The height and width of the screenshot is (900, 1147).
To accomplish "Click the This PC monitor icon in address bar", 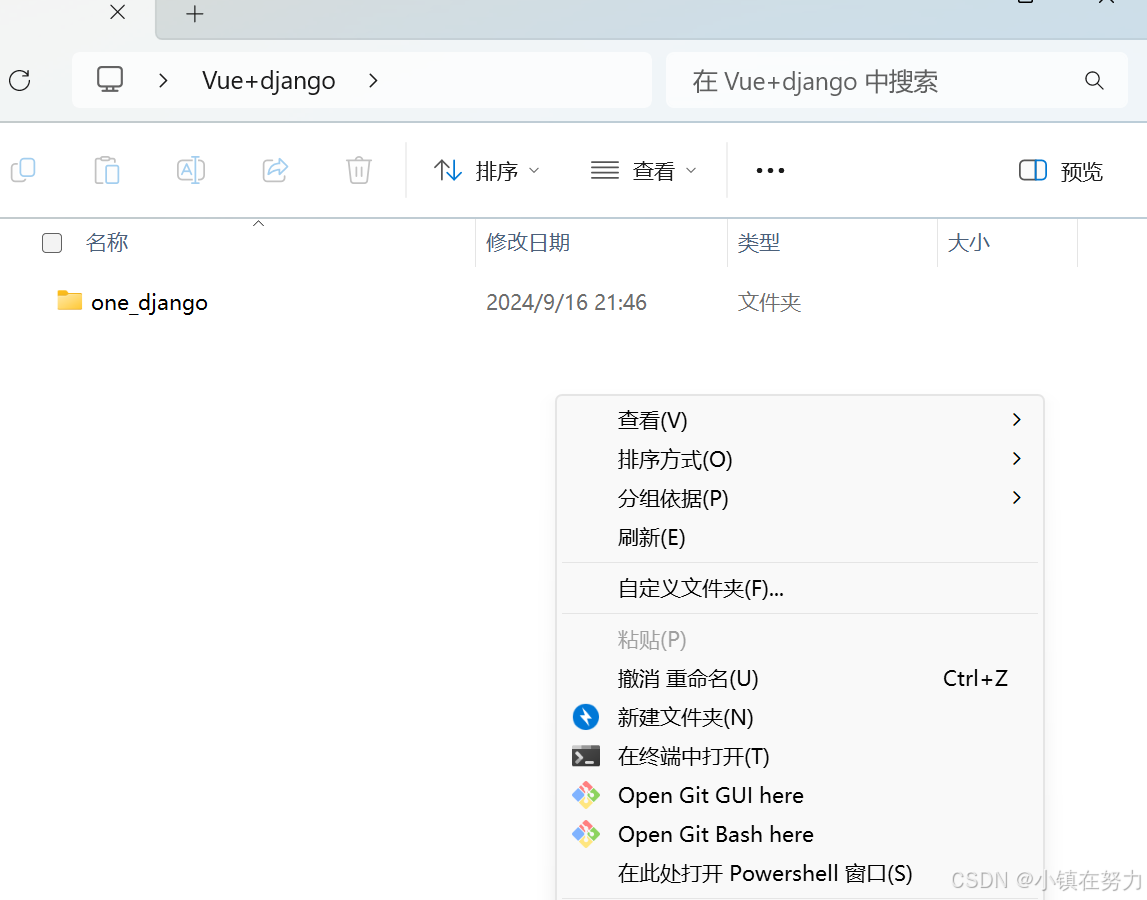I will click(110, 80).
